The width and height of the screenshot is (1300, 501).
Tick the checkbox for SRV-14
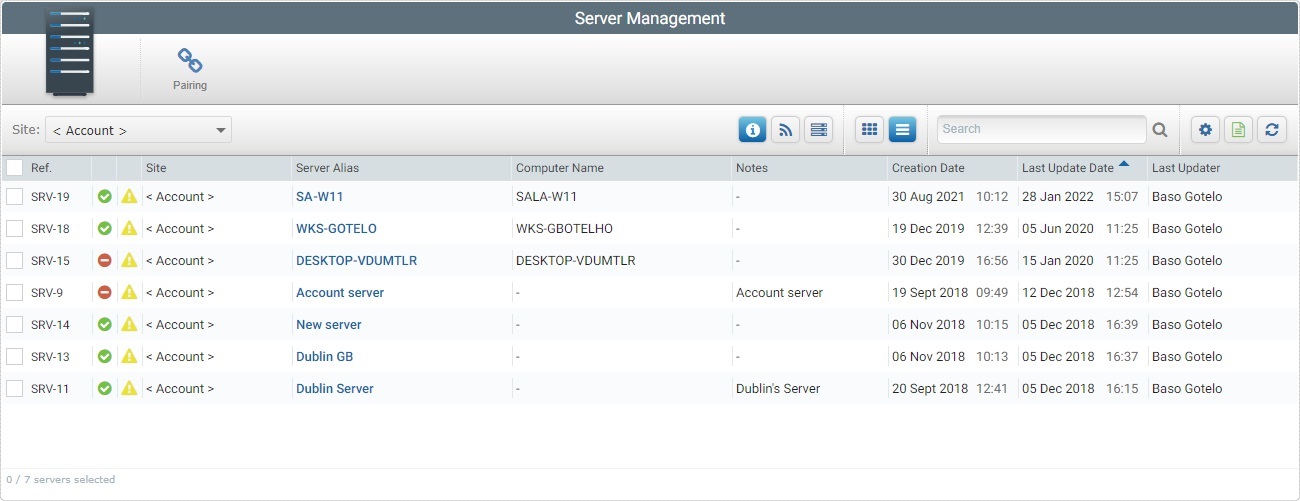(x=14, y=325)
